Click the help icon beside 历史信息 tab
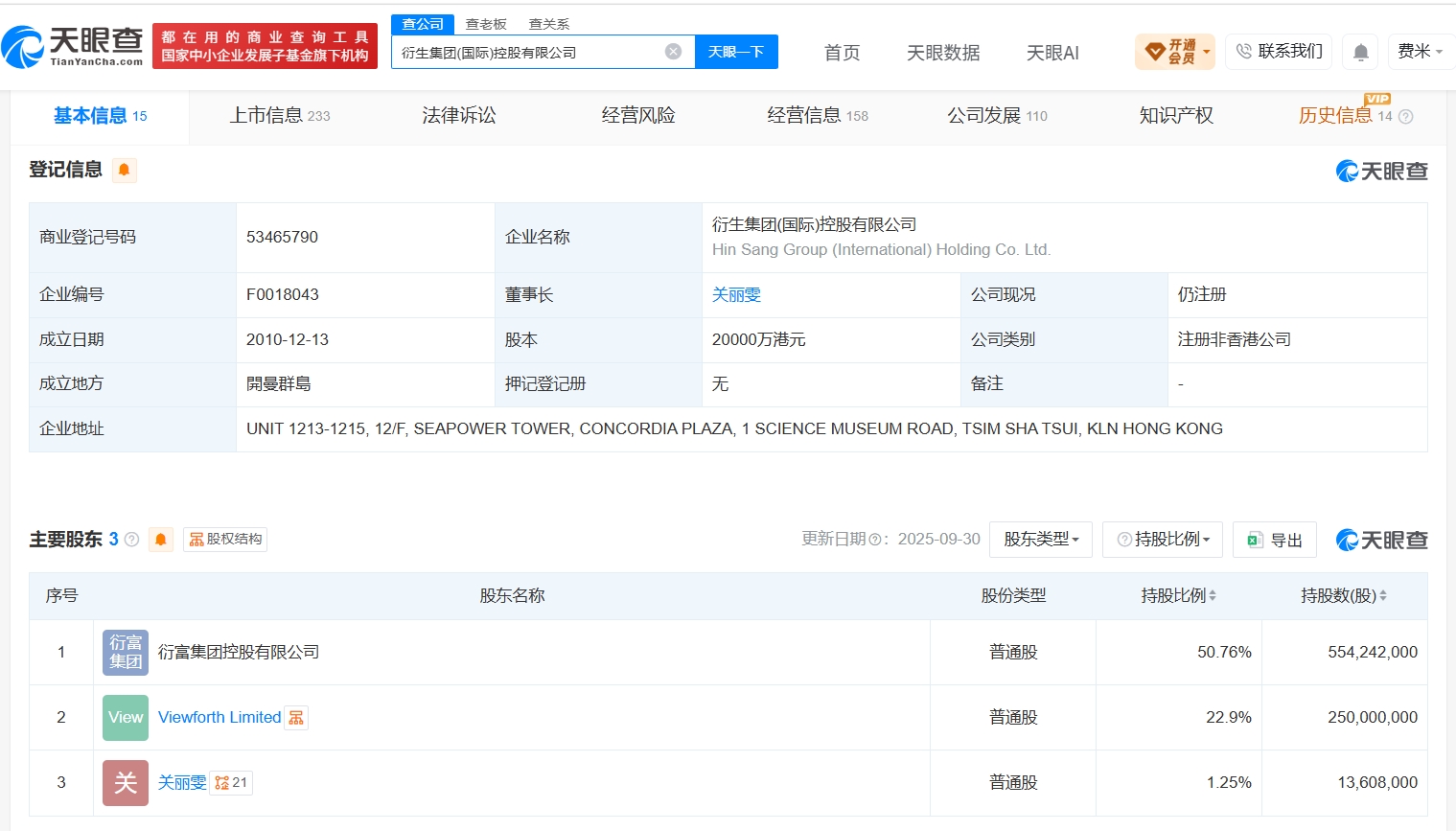 [1405, 117]
